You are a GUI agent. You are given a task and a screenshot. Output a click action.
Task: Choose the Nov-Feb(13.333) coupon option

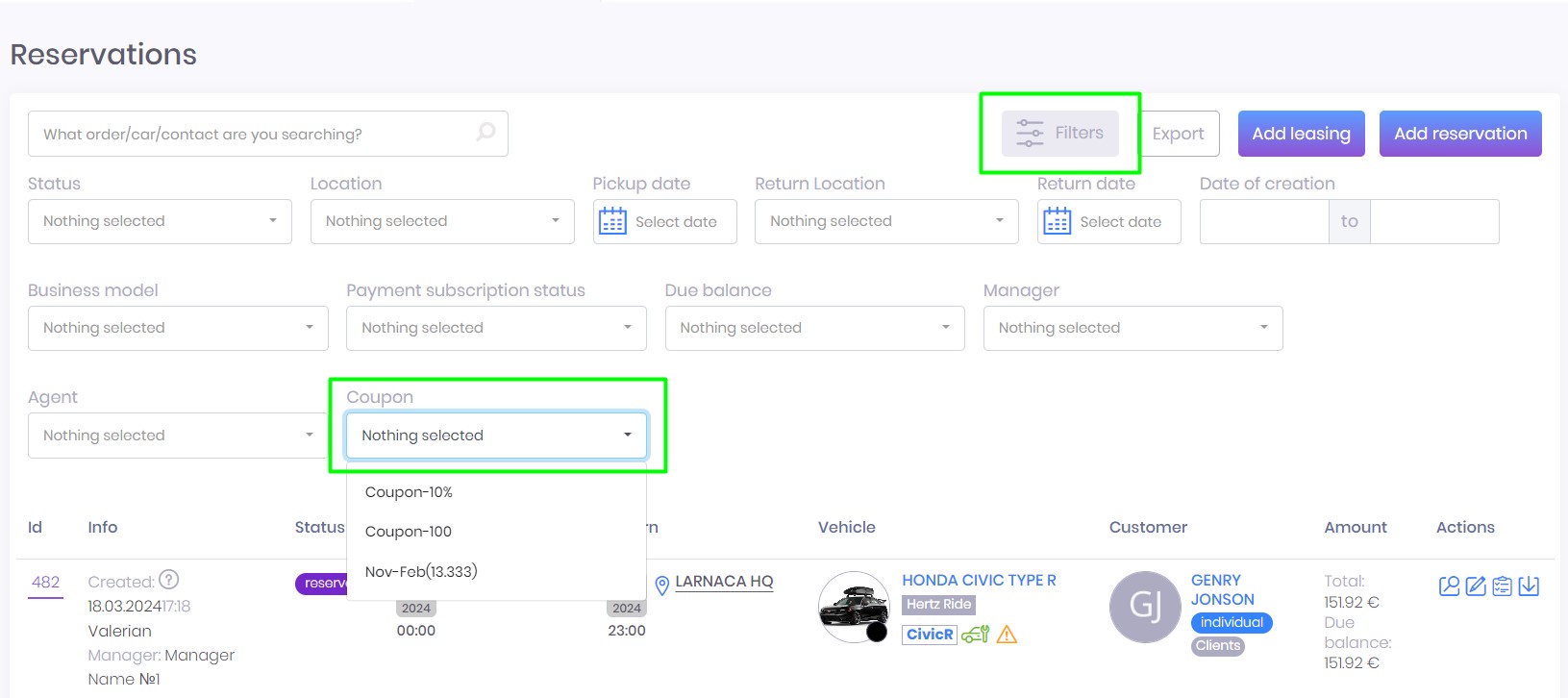(421, 571)
